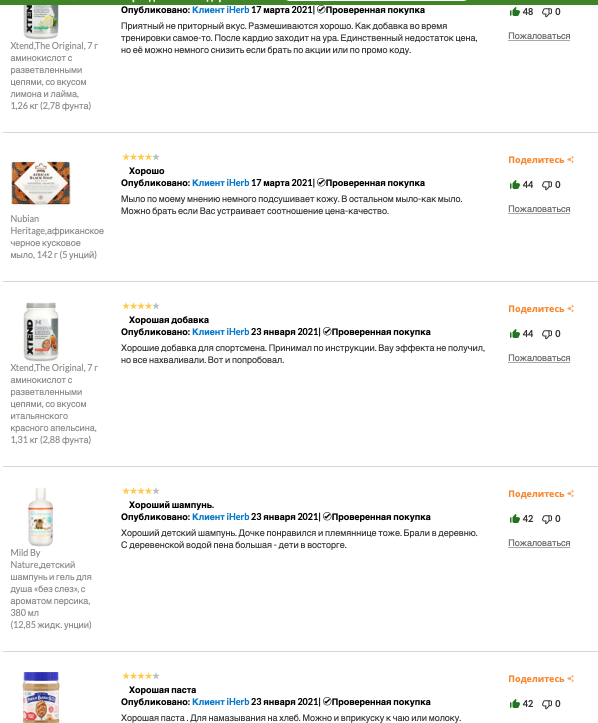598x723 pixels.
Task: Open the Xtend Italian red orange product link
Action: click(x=54, y=403)
